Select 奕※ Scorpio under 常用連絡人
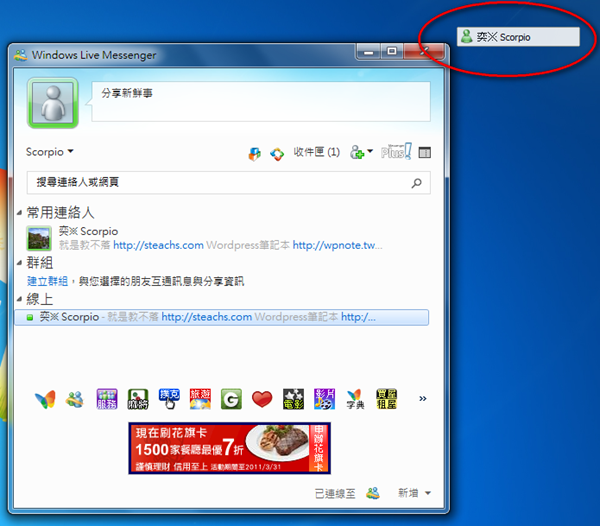This screenshot has height=526, width=600. click(88, 231)
